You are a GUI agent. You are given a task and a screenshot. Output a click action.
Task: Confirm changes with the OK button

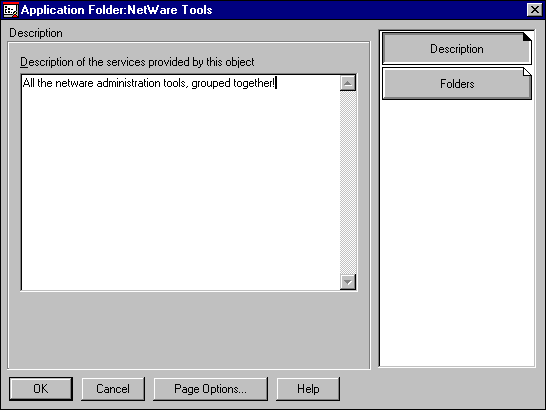41,389
